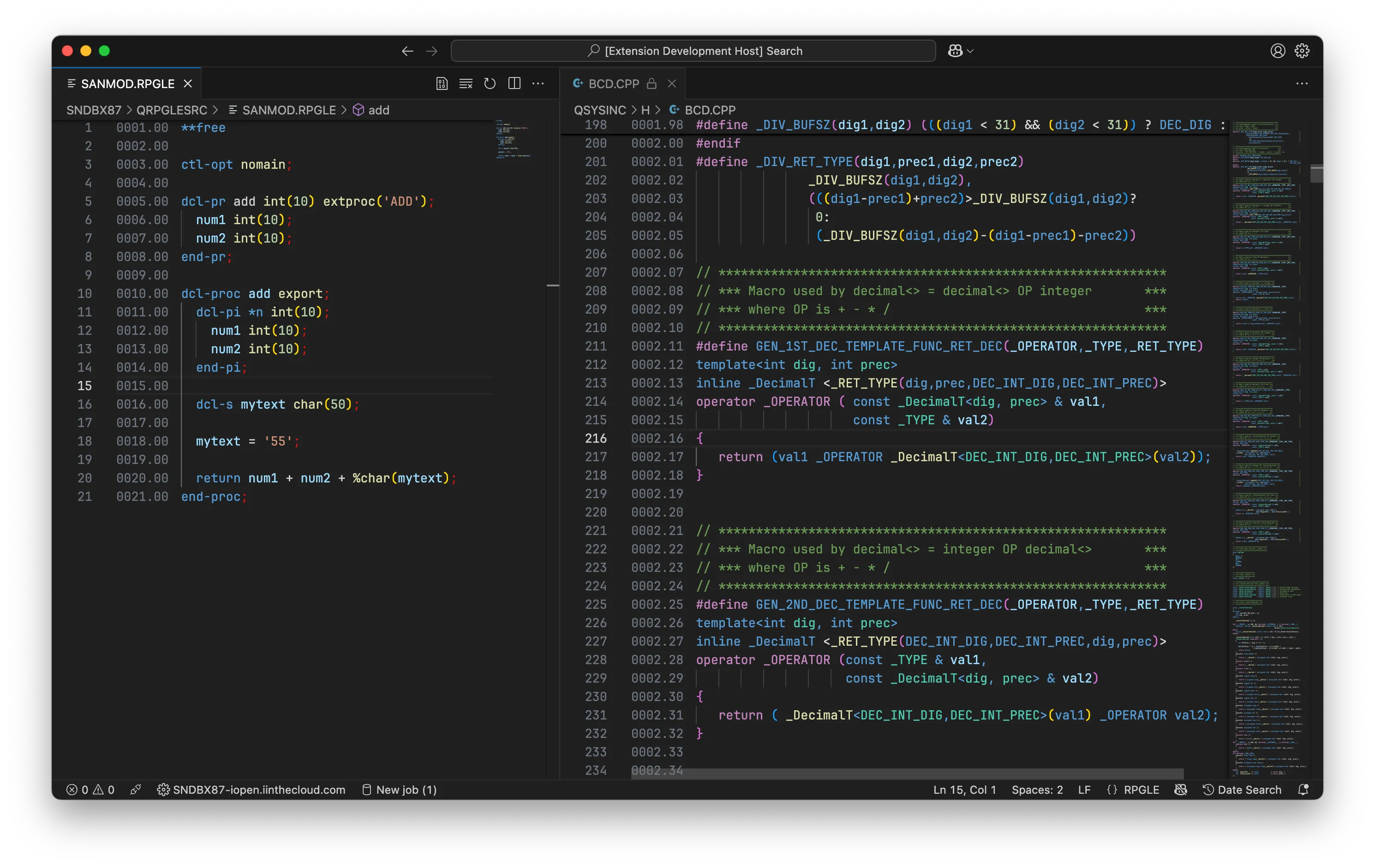1375x868 pixels.
Task: Click 'end-proc' on line 21
Action: pos(214,496)
